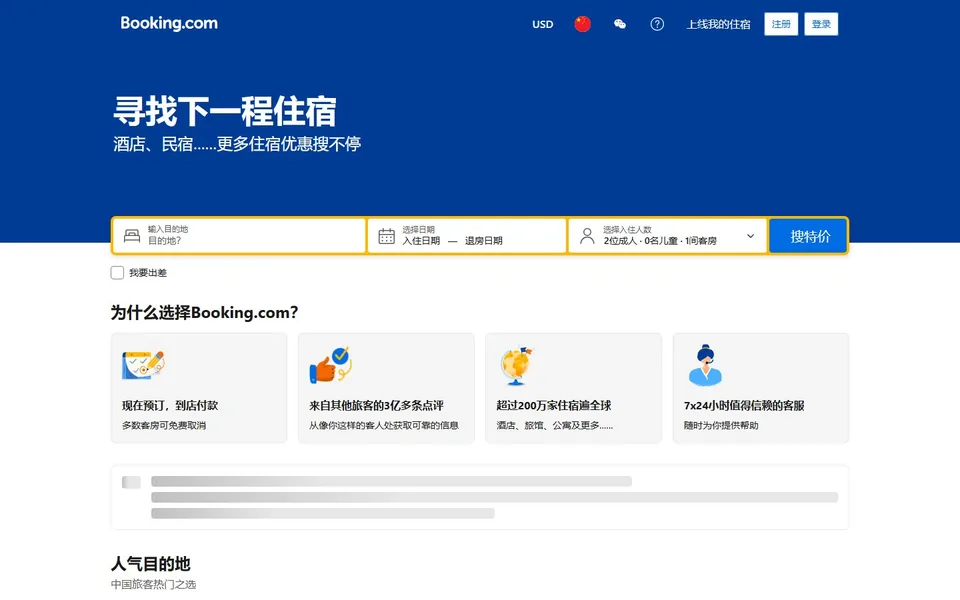This screenshot has width=960, height=600.
Task: Click the 酒店、民宿 subtitle text
Action: [236, 144]
